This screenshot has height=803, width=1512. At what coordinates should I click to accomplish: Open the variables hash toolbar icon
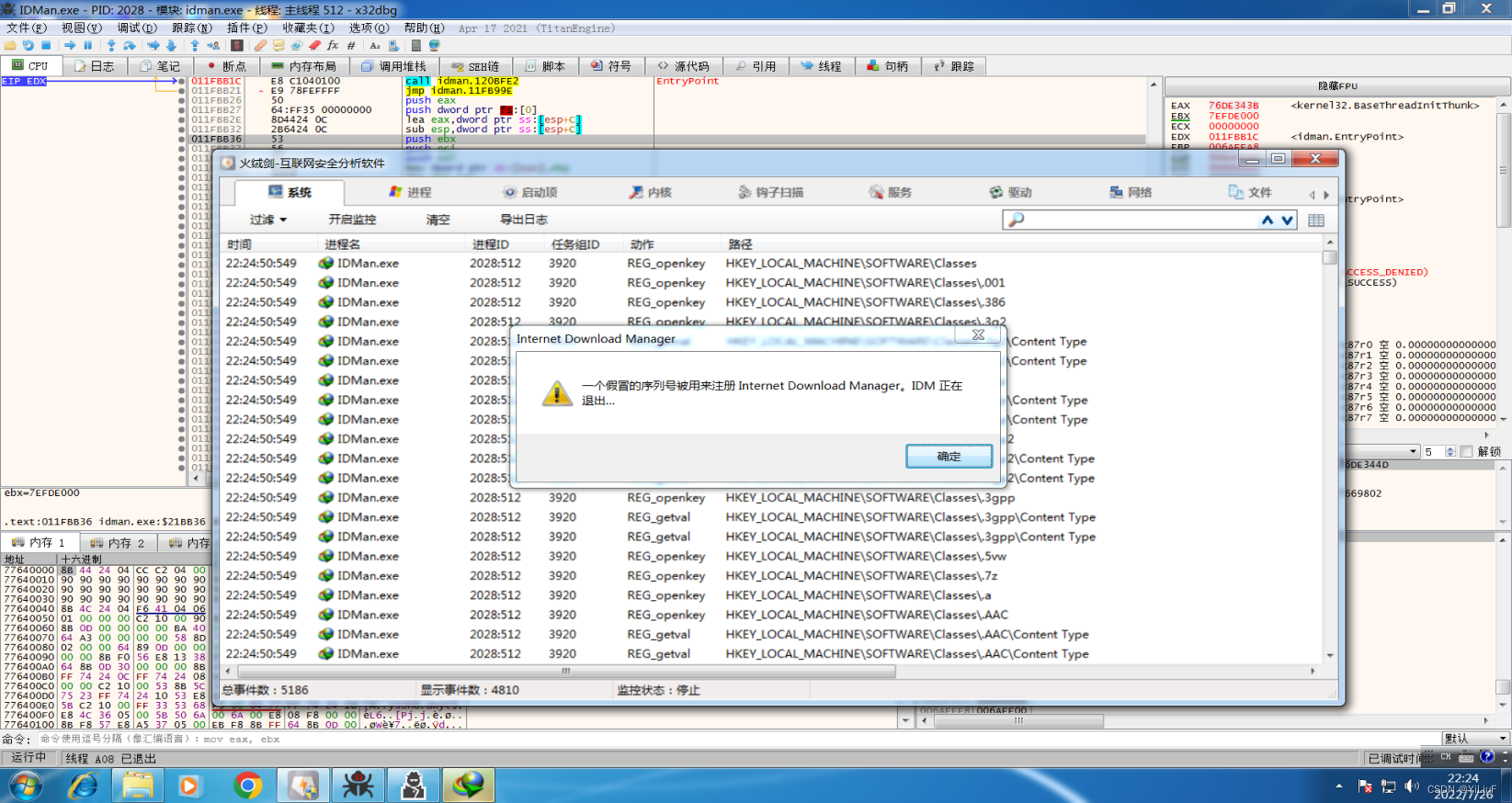click(351, 45)
